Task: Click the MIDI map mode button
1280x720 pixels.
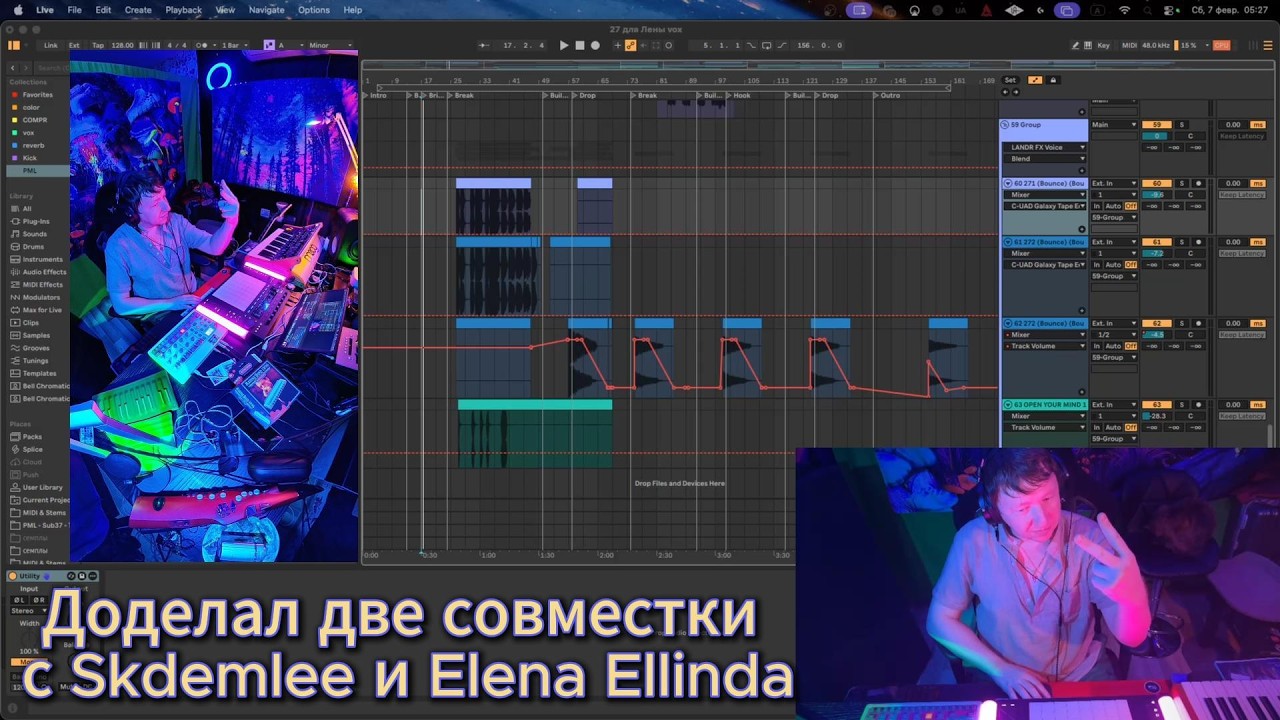Action: point(1129,45)
